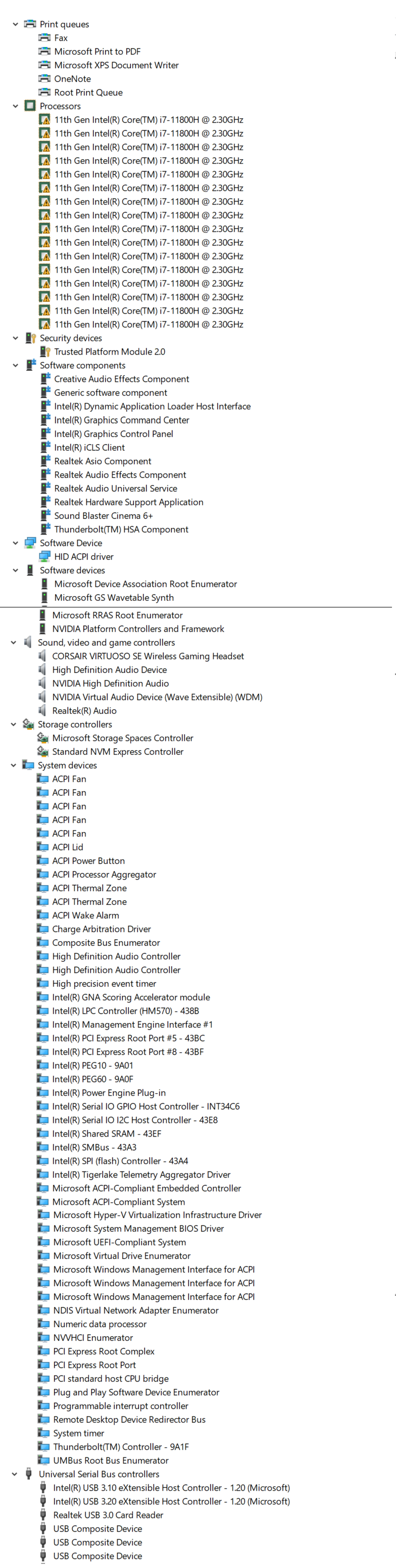Click the Processors chip icon
This screenshot has height=1568, width=396.
pos(30,106)
